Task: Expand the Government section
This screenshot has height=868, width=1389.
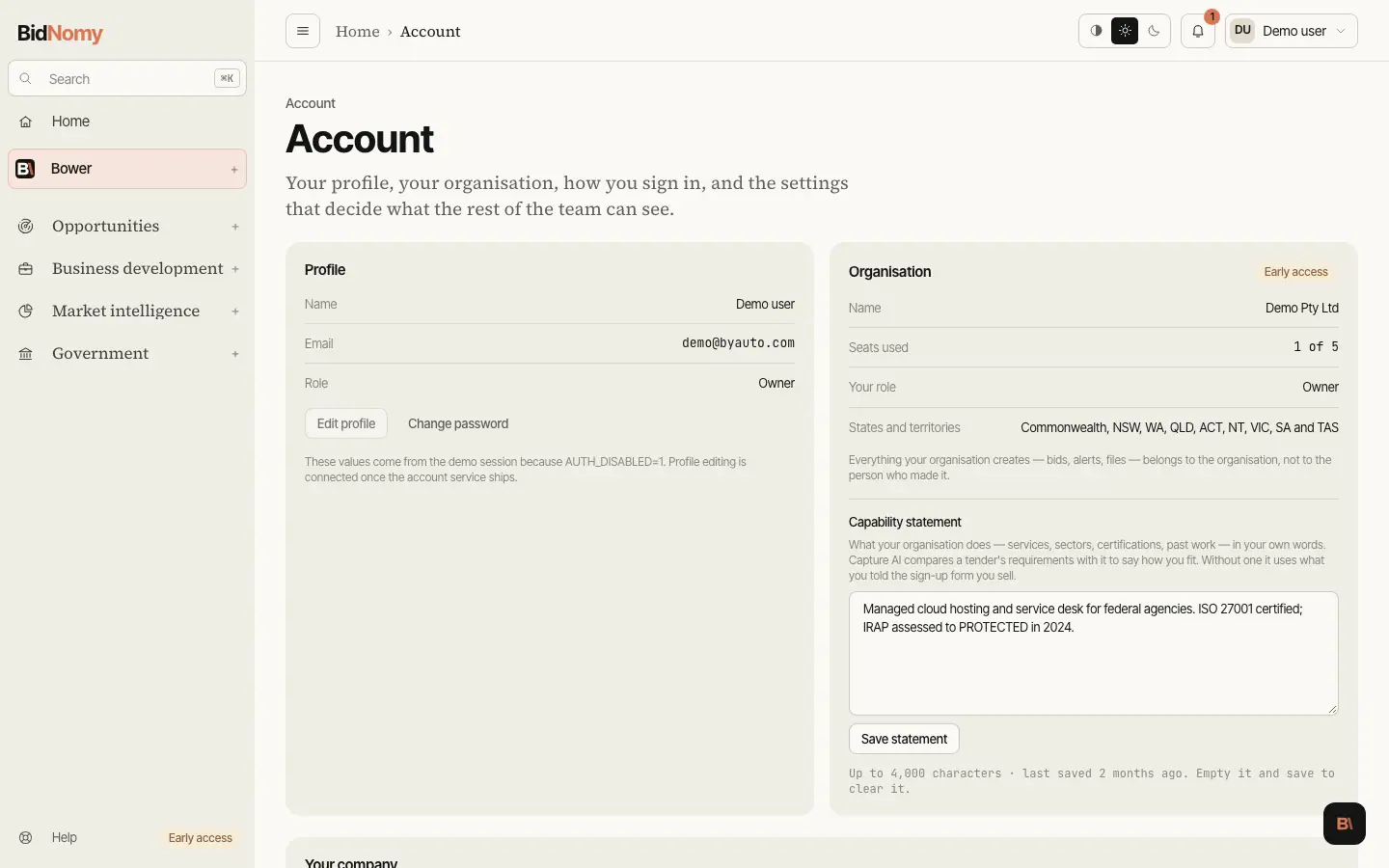Action: 235,354
